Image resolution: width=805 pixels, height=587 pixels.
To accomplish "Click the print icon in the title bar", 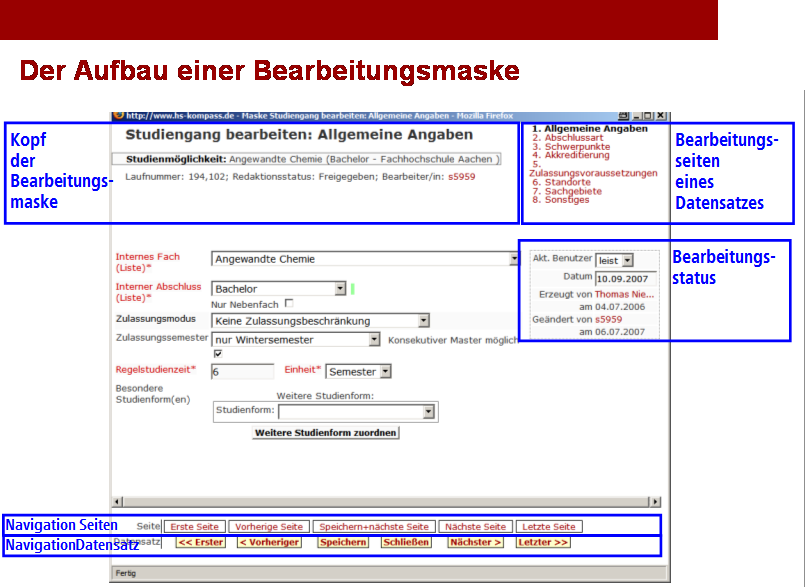I will point(624,116).
